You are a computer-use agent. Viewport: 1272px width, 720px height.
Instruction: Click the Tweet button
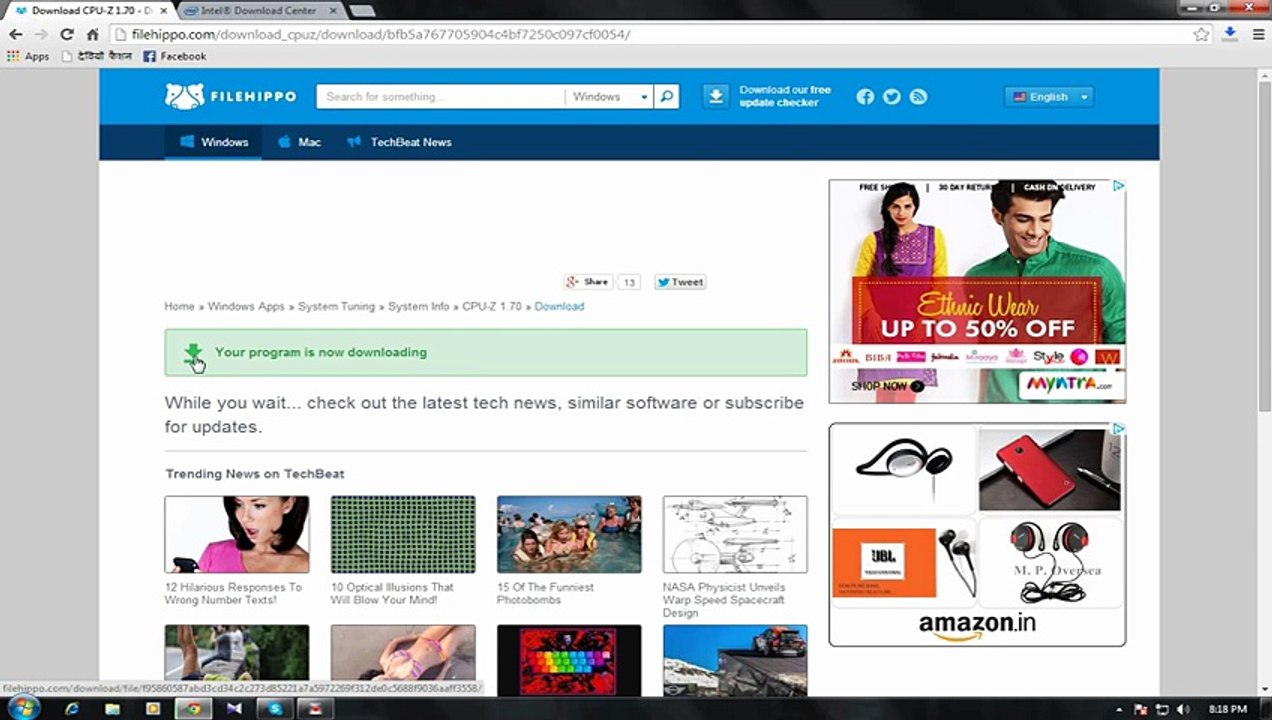(680, 282)
